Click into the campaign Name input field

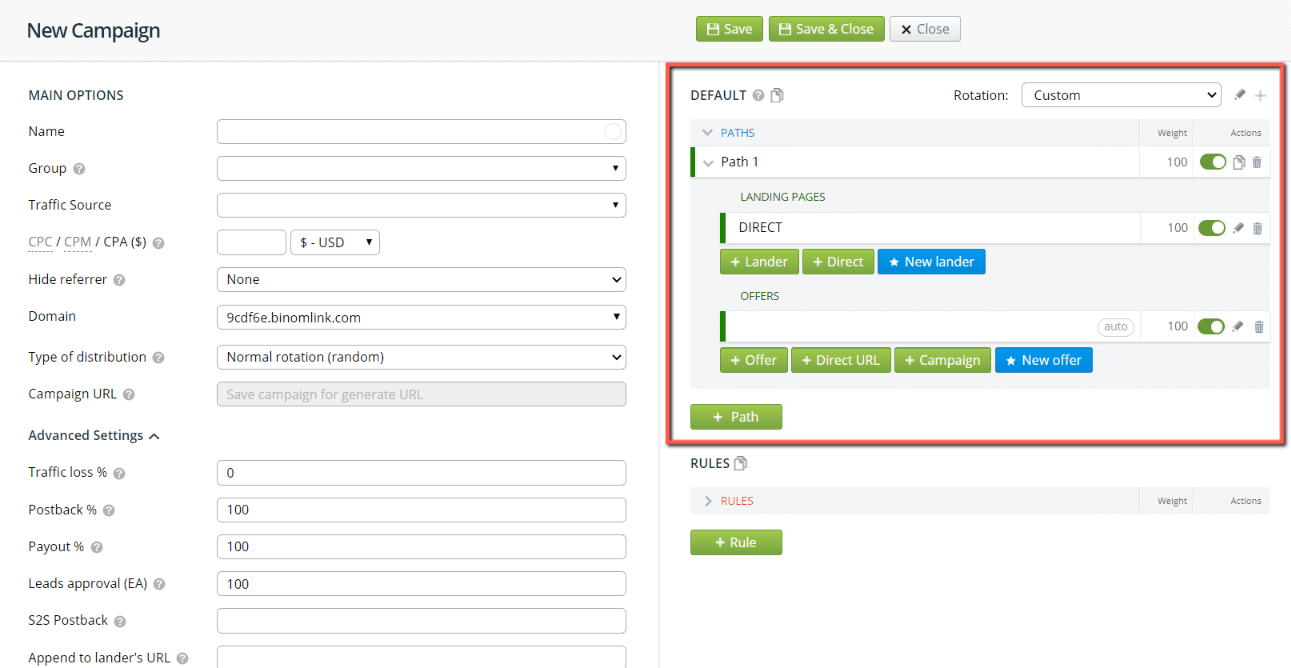pos(410,132)
